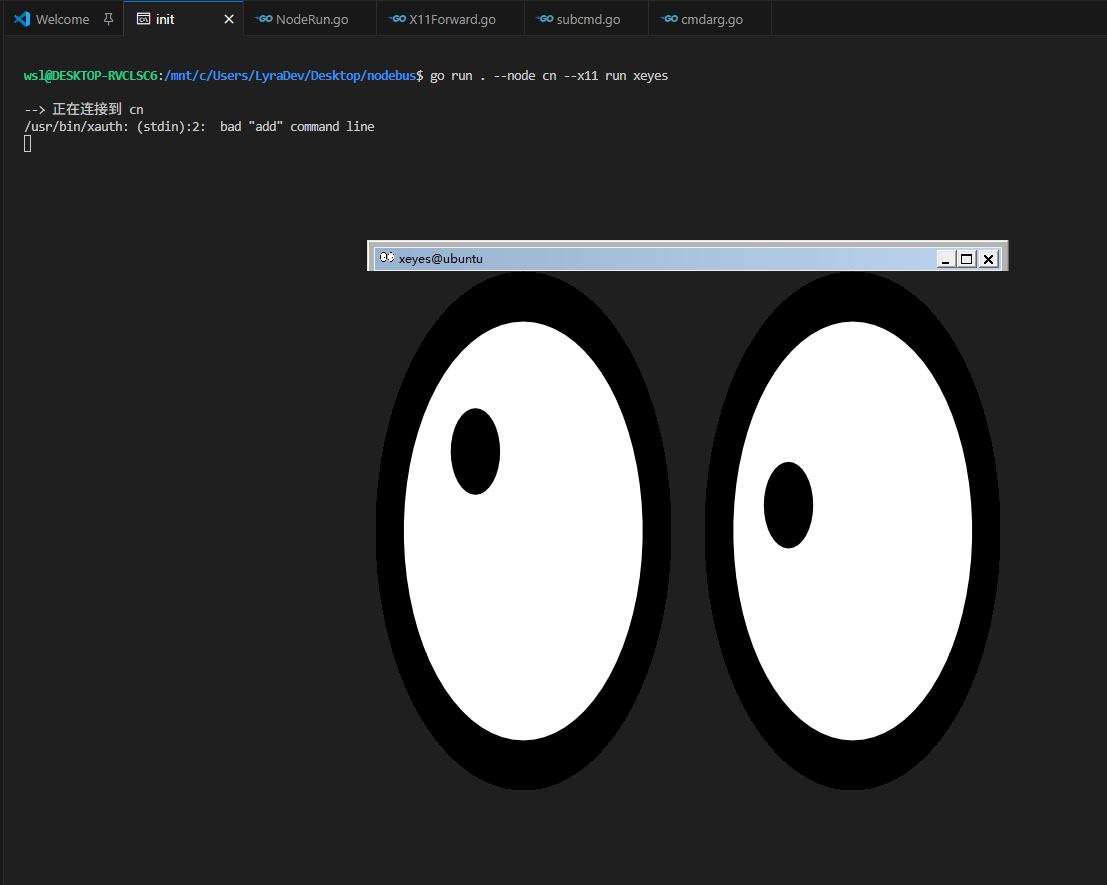The image size is (1107, 885).
Task: Click the xeyes@ubuntu title bar text
Action: 441,259
